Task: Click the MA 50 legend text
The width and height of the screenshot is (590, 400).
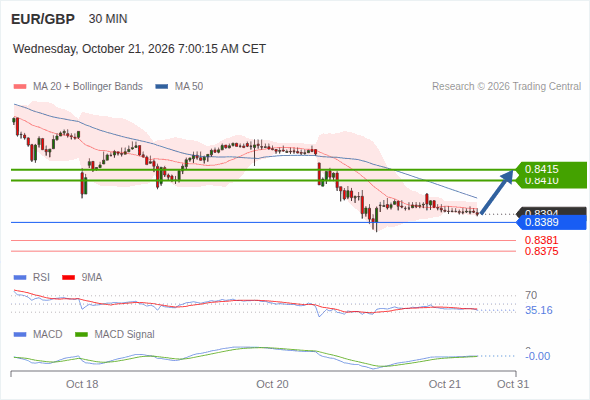Action: tap(189, 87)
